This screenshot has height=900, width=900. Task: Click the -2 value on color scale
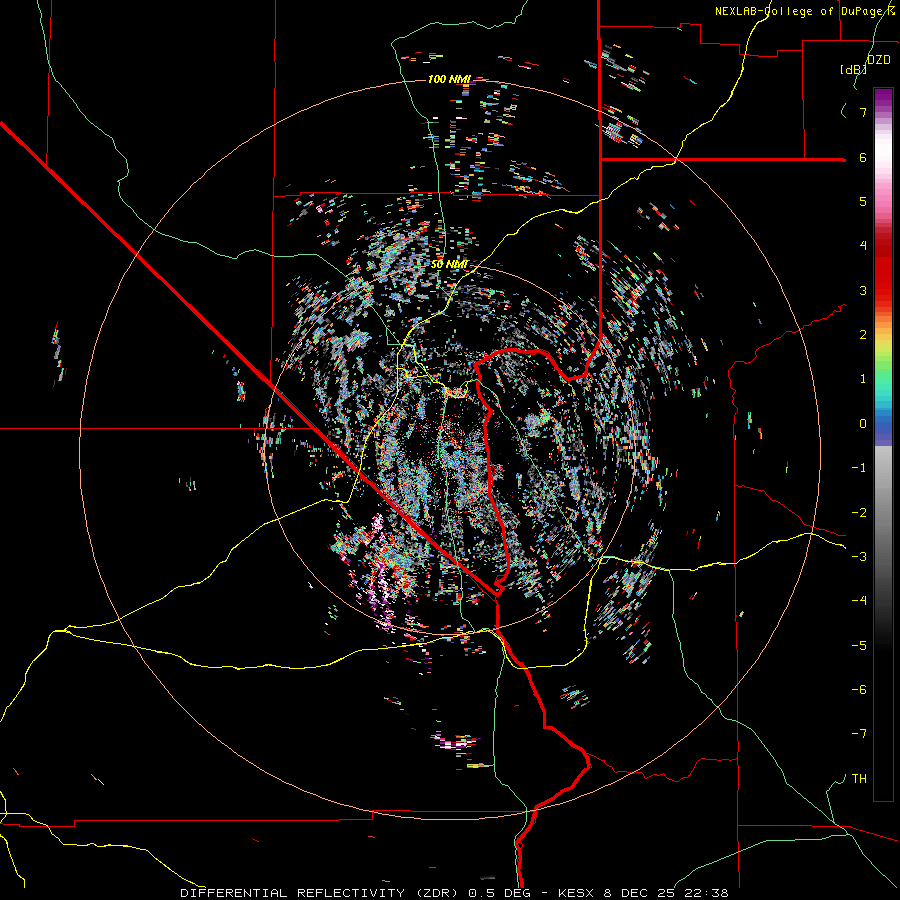859,513
